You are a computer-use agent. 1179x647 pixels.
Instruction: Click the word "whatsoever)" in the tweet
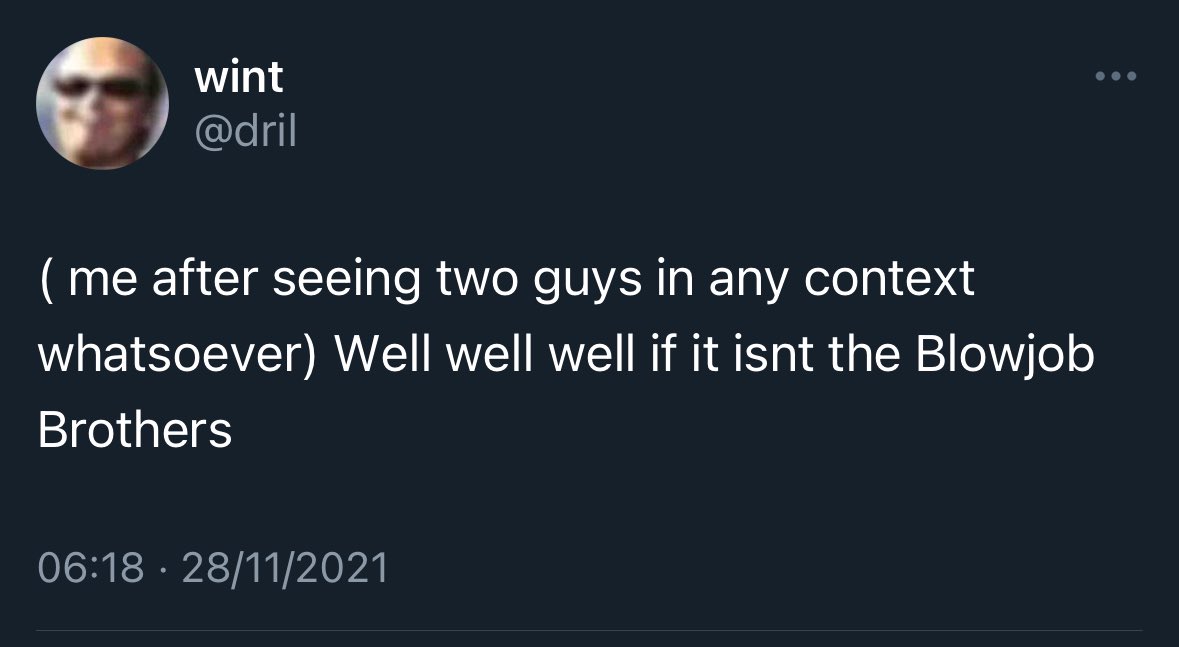(x=176, y=356)
